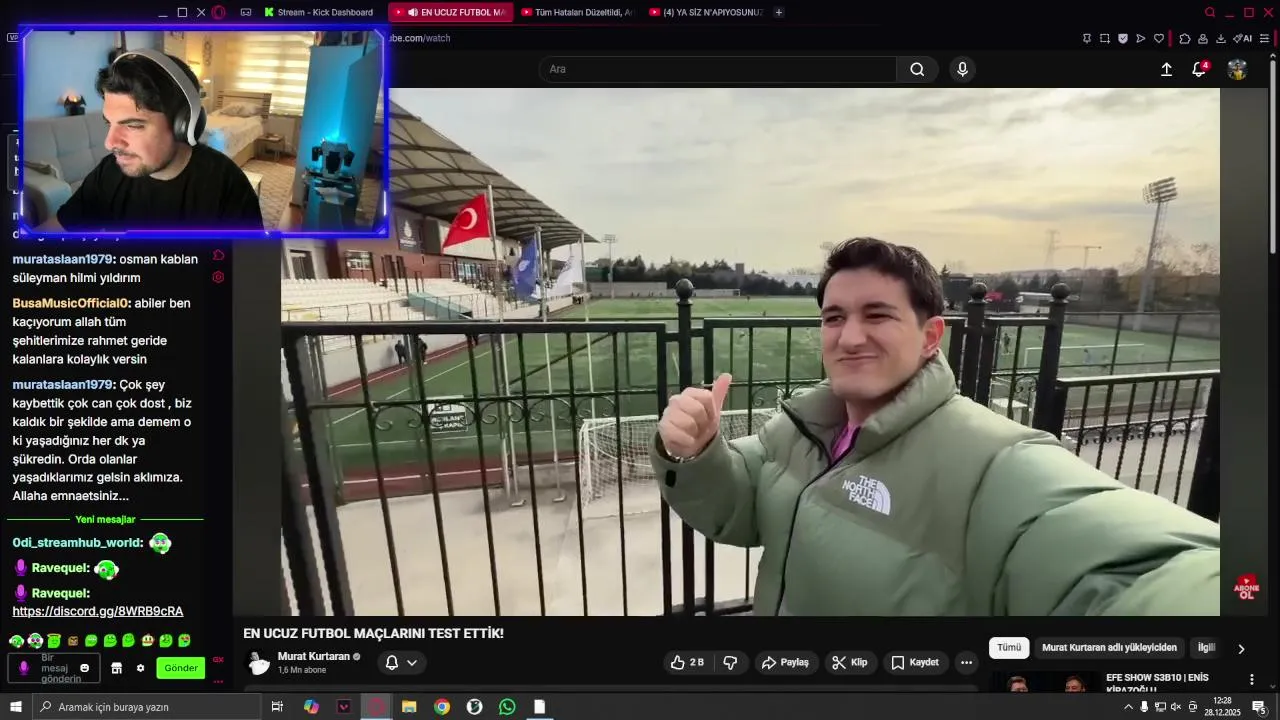Switch to the Tüm Hataları Düzeltildi tab
Image resolution: width=1280 pixels, height=720 pixels.
coord(577,12)
